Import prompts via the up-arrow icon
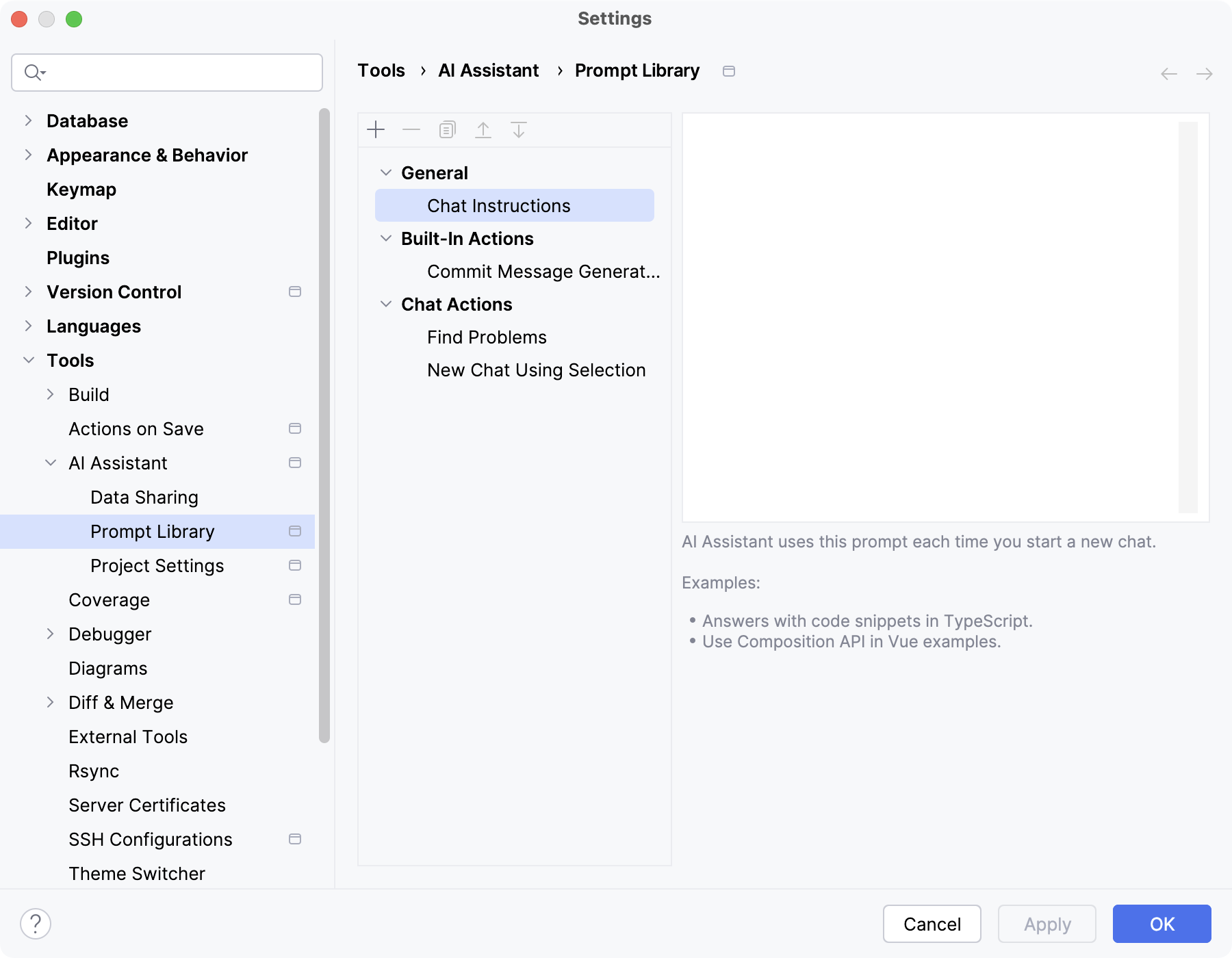The height and width of the screenshot is (958, 1232). pos(483,129)
